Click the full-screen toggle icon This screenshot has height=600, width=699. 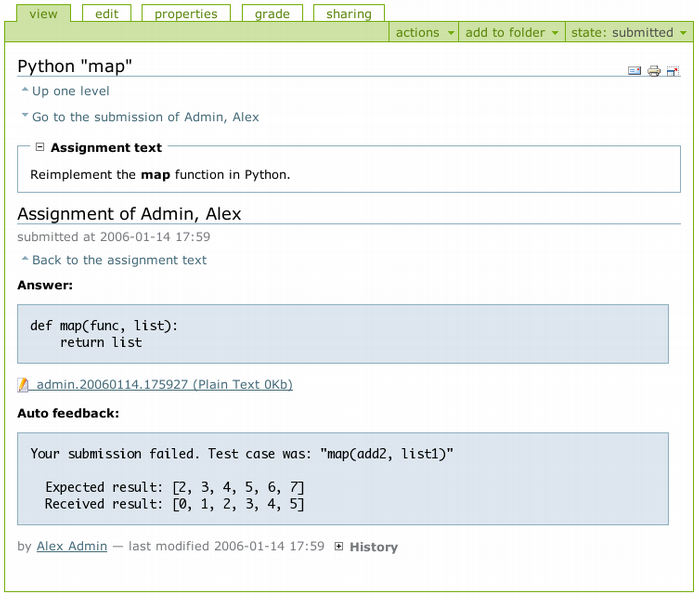coord(673,71)
